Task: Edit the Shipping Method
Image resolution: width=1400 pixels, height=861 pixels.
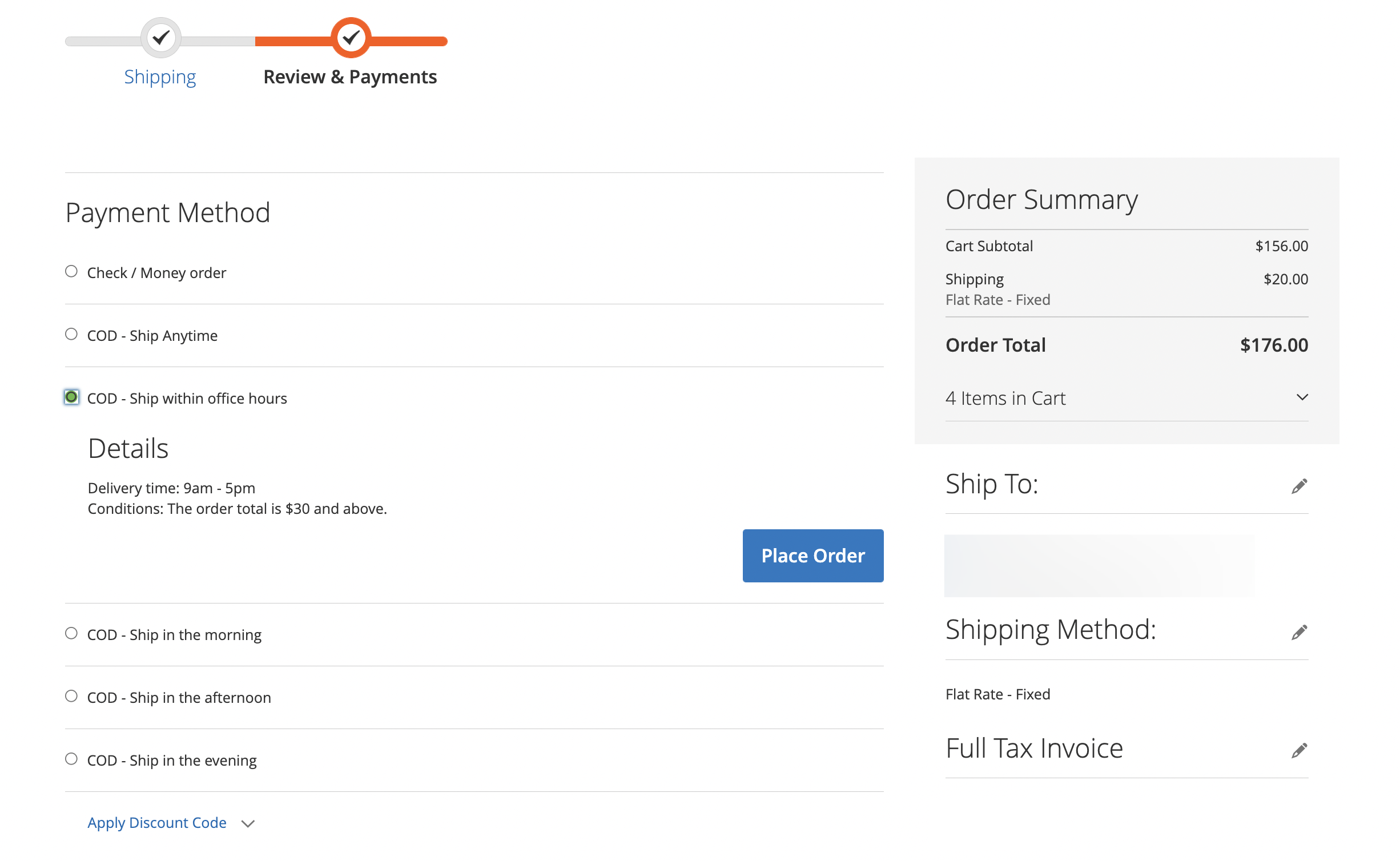Action: click(1300, 632)
